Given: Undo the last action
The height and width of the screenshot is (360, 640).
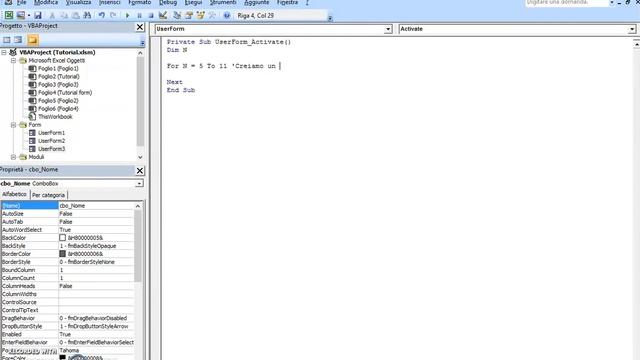Looking at the screenshot, I should [x=101, y=16].
